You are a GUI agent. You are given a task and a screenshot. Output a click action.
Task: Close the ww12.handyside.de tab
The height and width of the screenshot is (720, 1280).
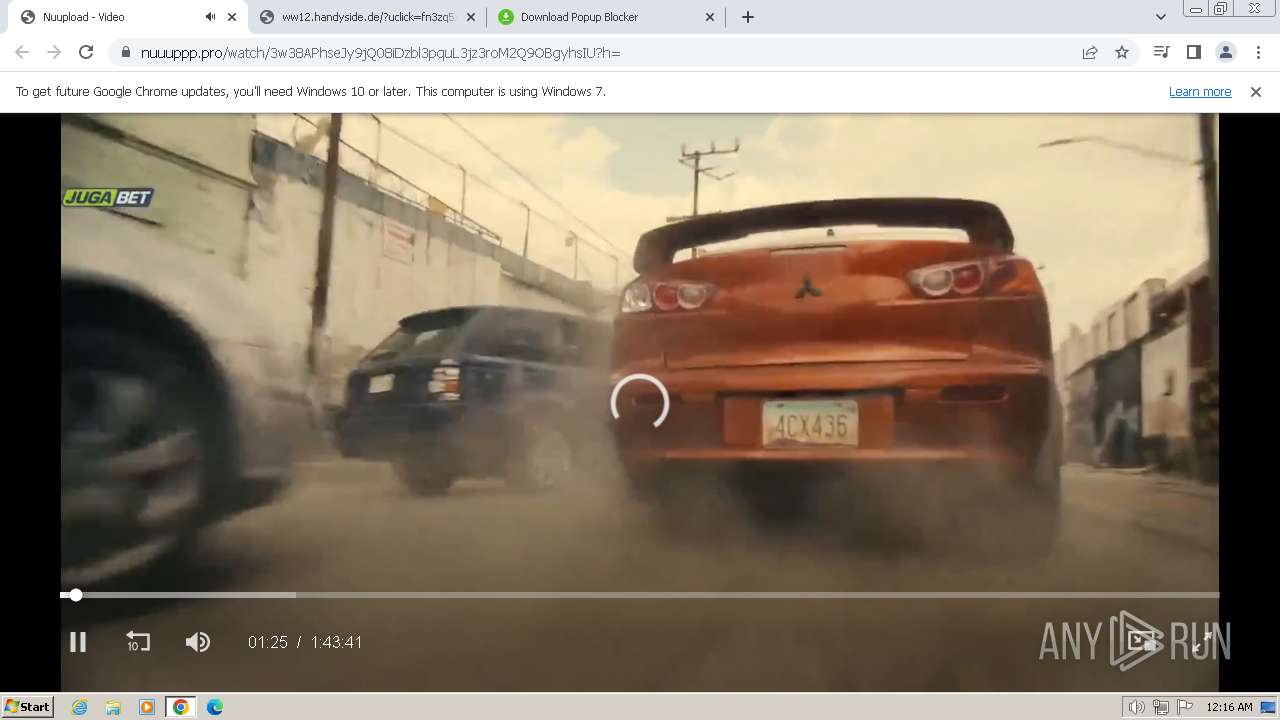[x=471, y=17]
